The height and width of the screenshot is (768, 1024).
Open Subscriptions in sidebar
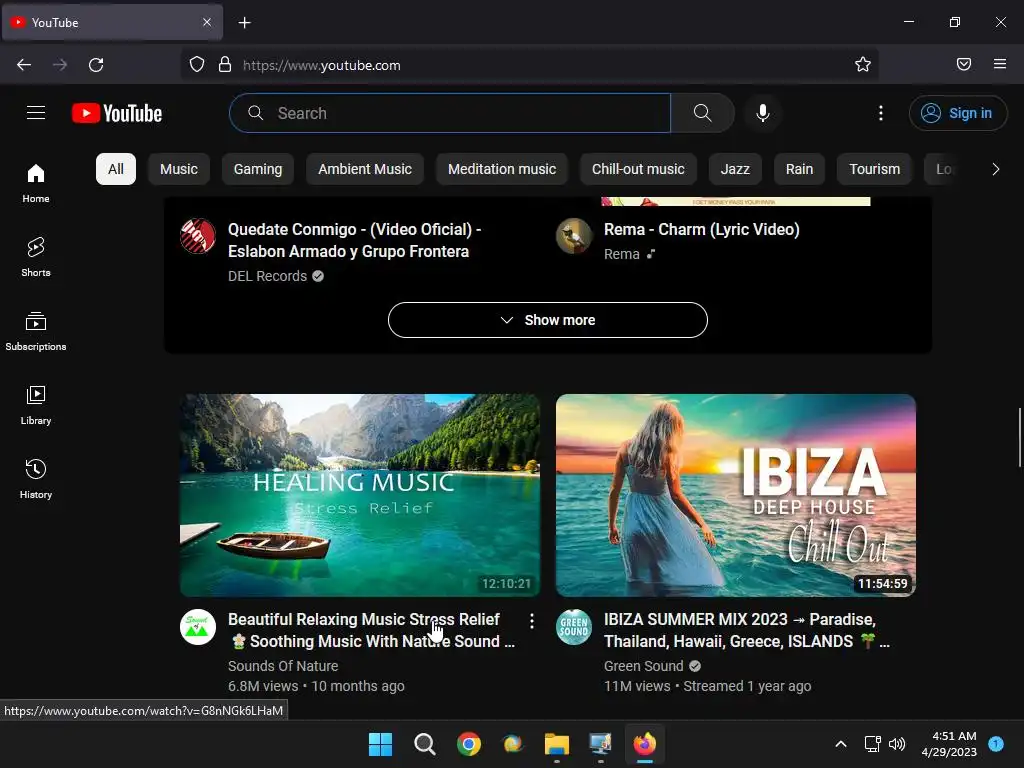(x=36, y=331)
